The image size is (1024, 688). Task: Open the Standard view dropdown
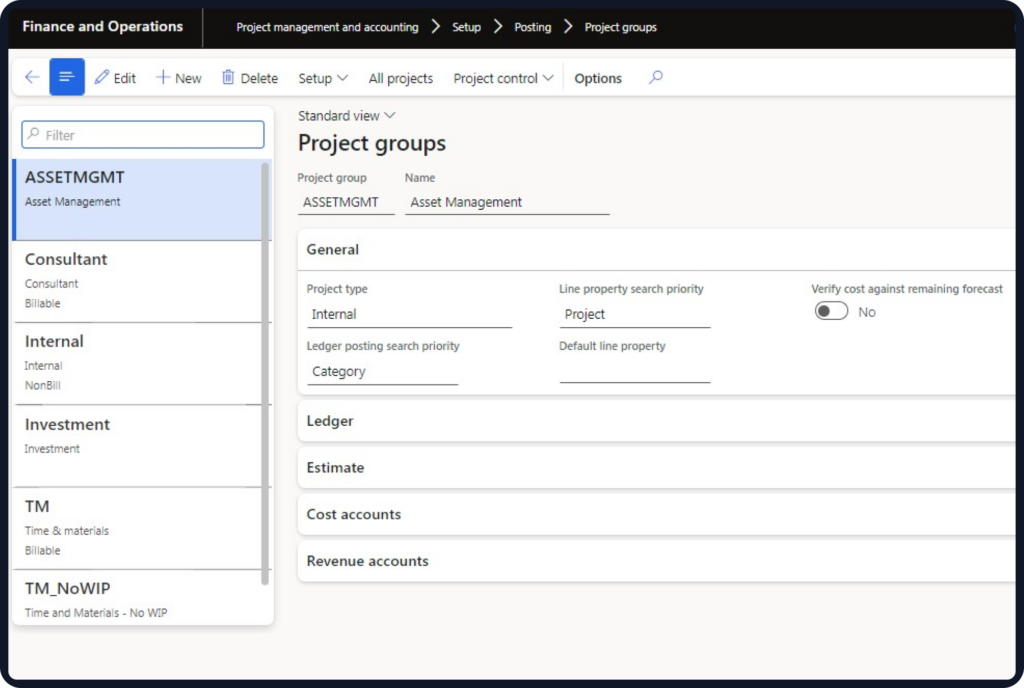tap(347, 116)
